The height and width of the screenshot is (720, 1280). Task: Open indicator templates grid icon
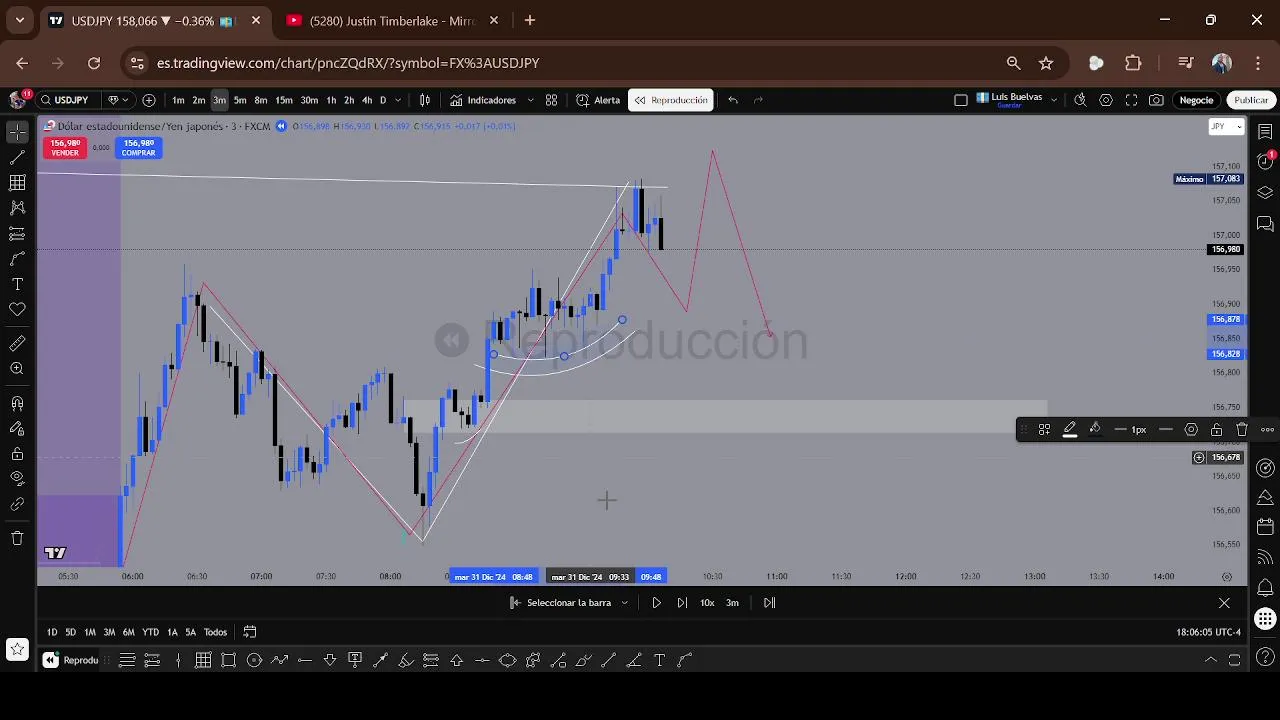coord(551,100)
